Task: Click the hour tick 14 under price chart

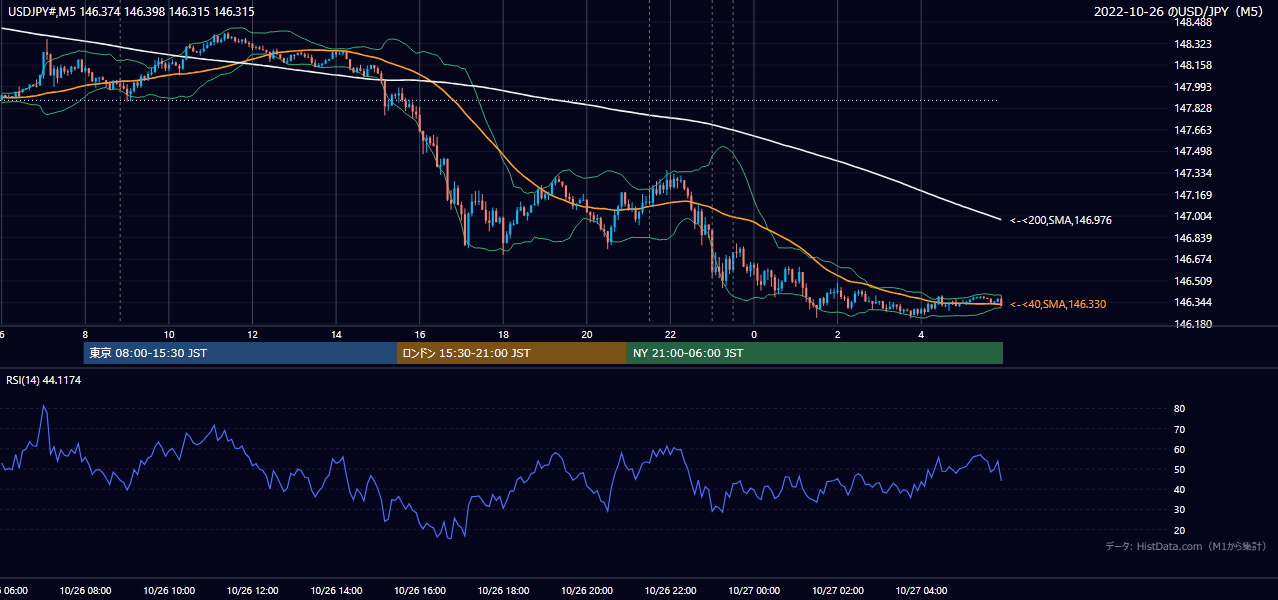Action: 336,334
